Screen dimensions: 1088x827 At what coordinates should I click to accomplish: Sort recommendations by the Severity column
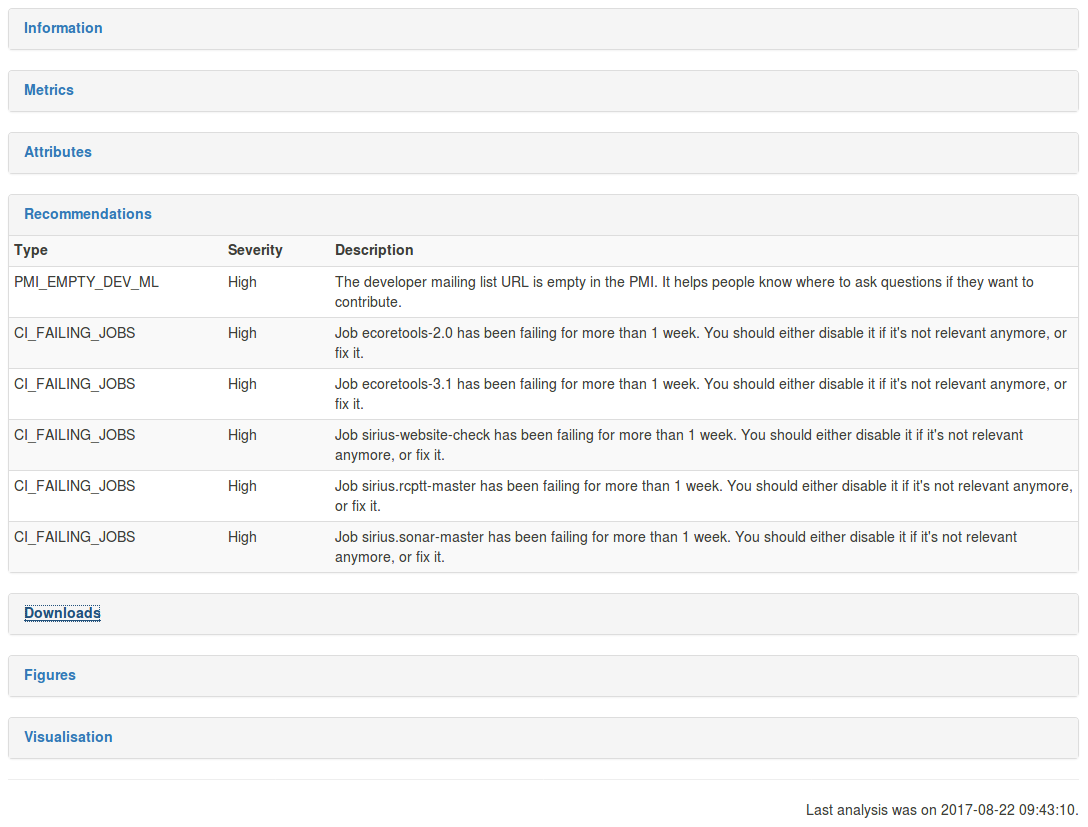coord(255,250)
